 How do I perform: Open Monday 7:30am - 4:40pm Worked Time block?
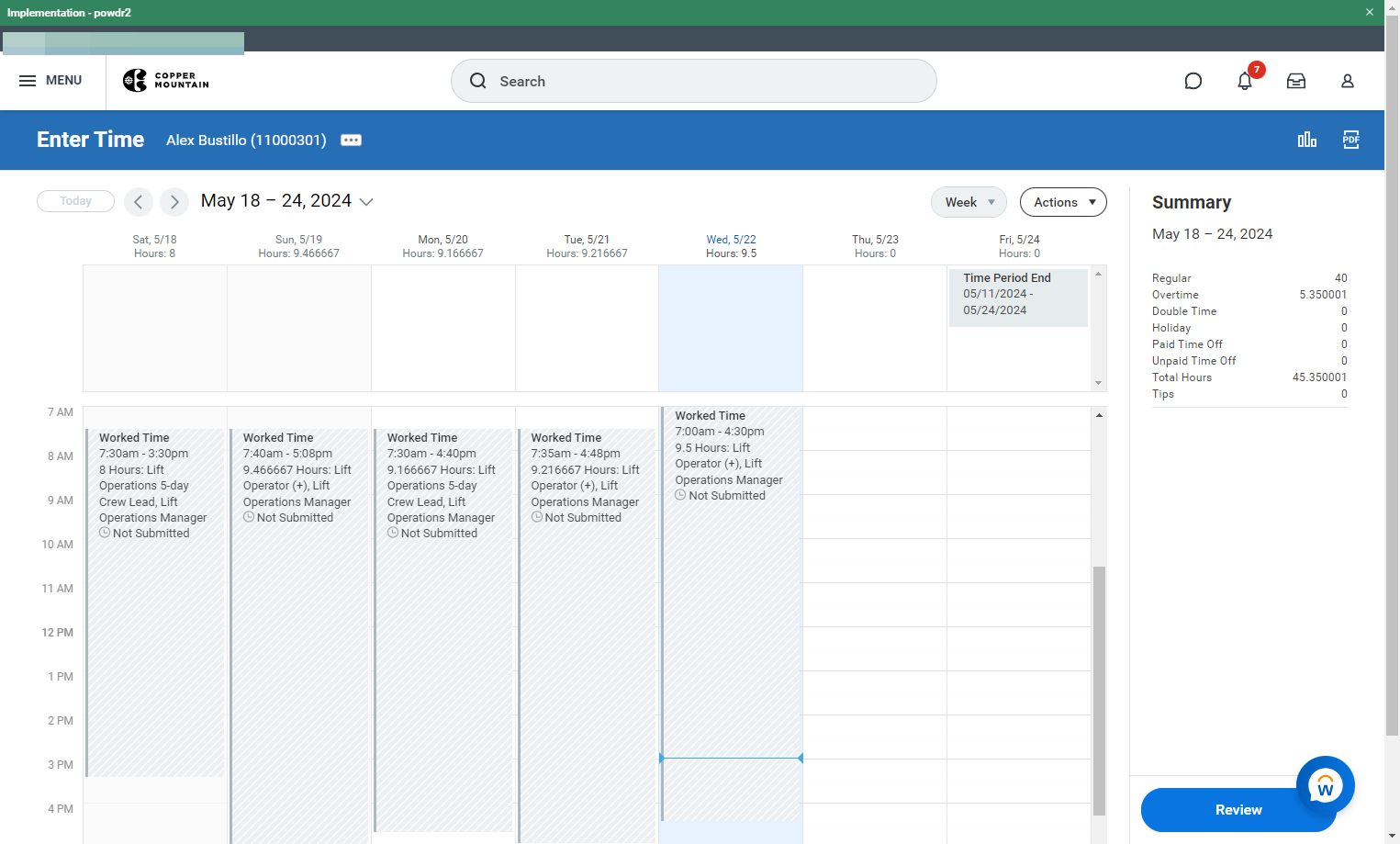pos(443,630)
